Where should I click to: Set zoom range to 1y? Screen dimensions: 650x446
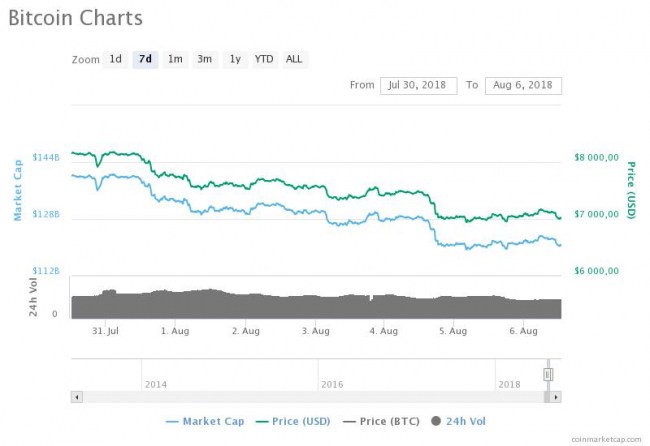234,59
